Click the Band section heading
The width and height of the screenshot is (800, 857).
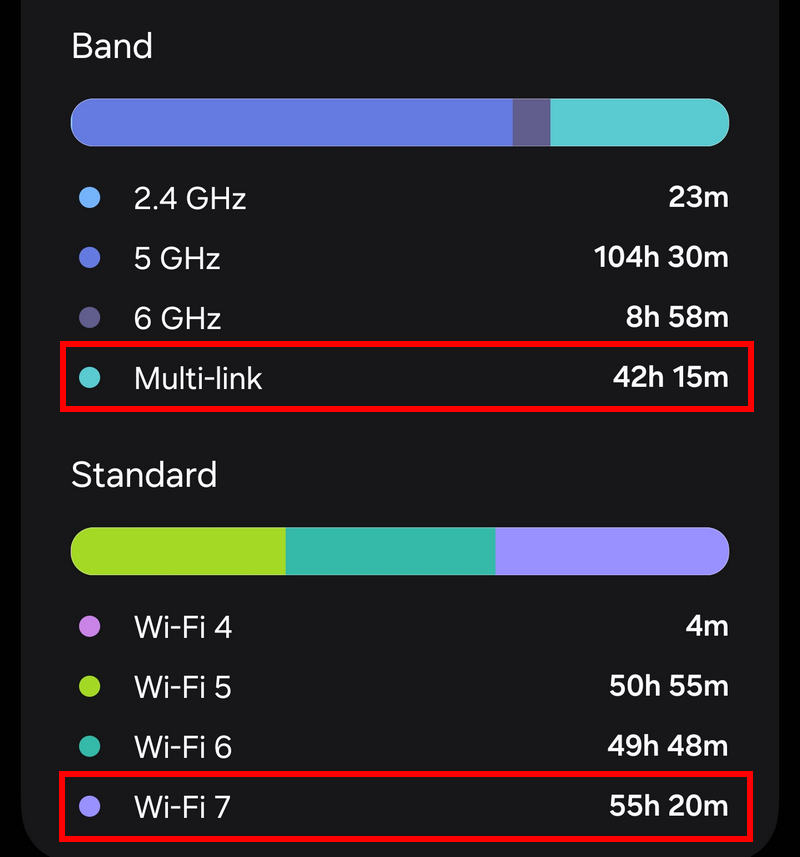pyautogui.click(x=112, y=46)
